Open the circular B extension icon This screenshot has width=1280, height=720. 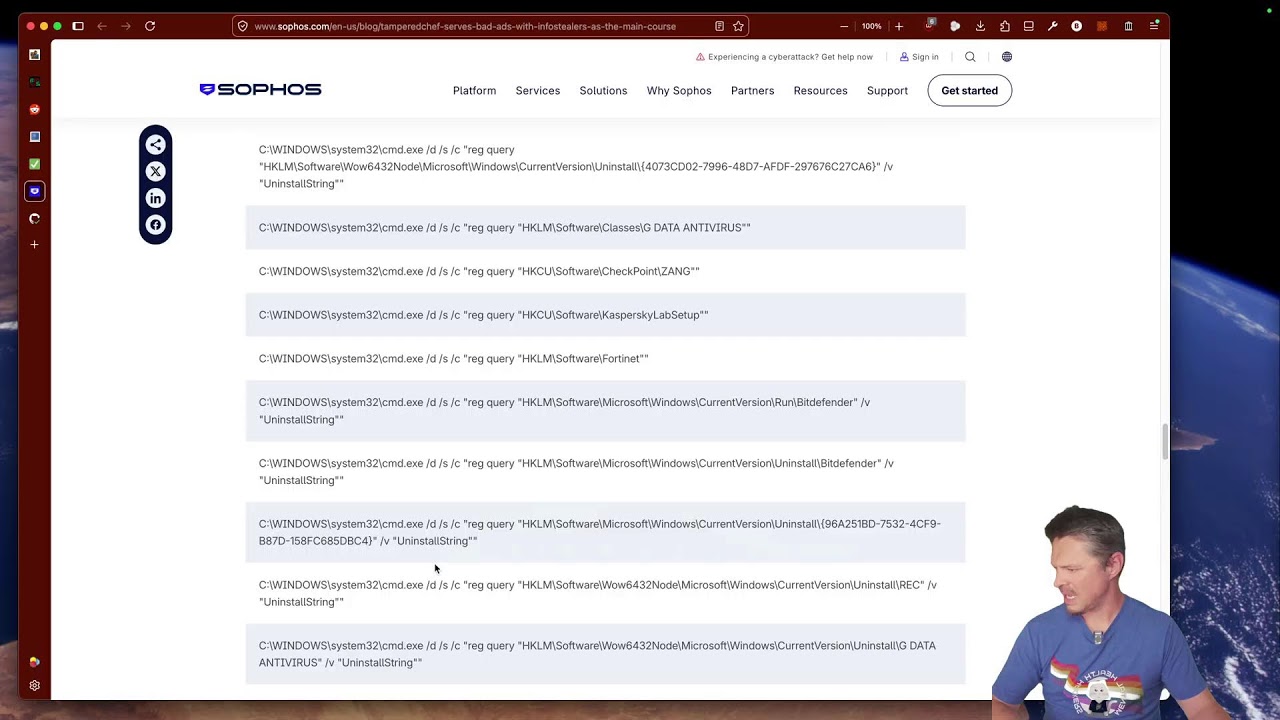pos(1077,26)
